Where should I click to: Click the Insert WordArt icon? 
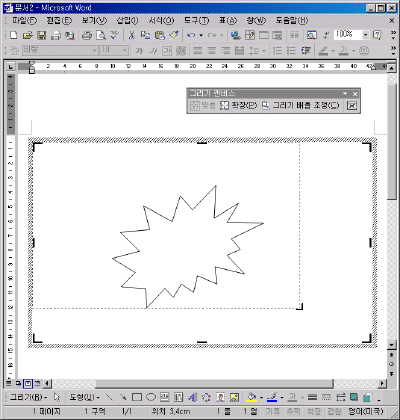192,397
